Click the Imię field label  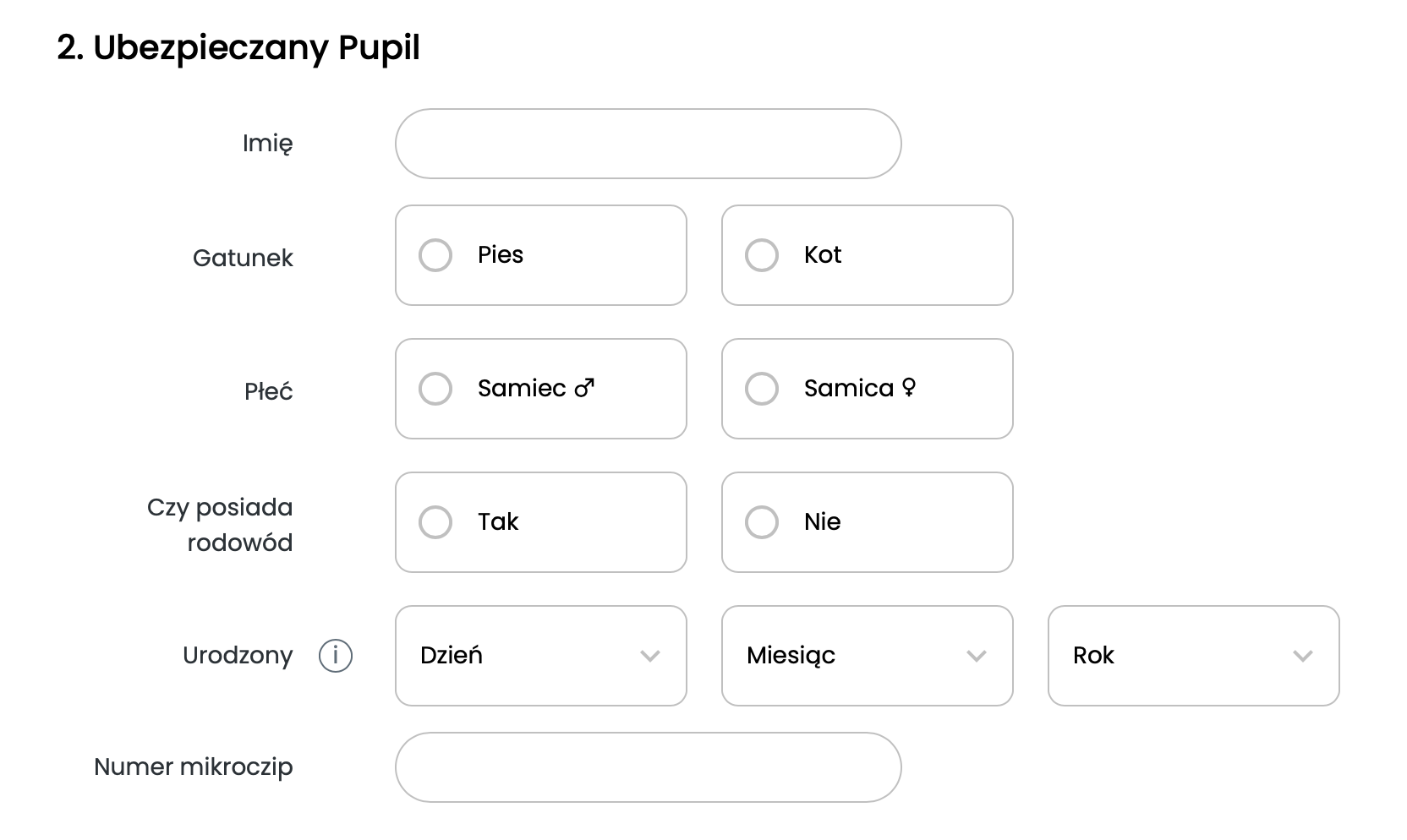pyautogui.click(x=267, y=144)
